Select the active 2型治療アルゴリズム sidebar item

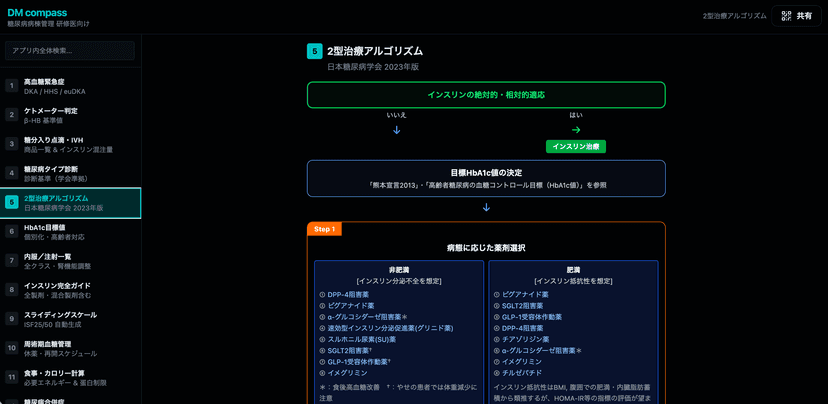click(70, 203)
